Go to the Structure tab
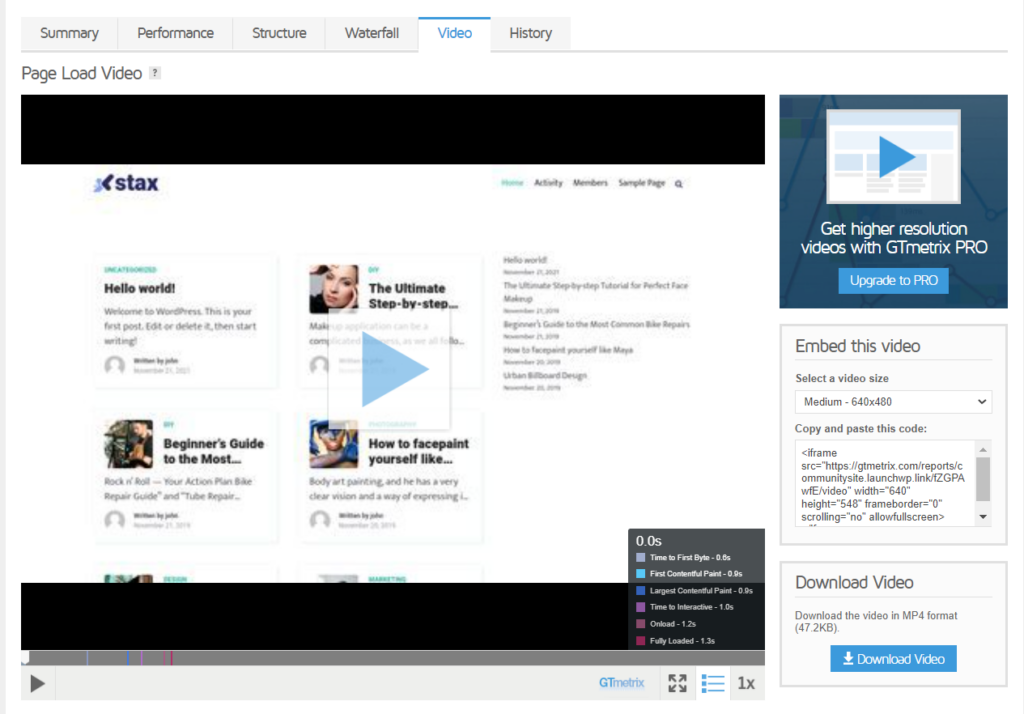This screenshot has width=1024, height=714. [279, 33]
